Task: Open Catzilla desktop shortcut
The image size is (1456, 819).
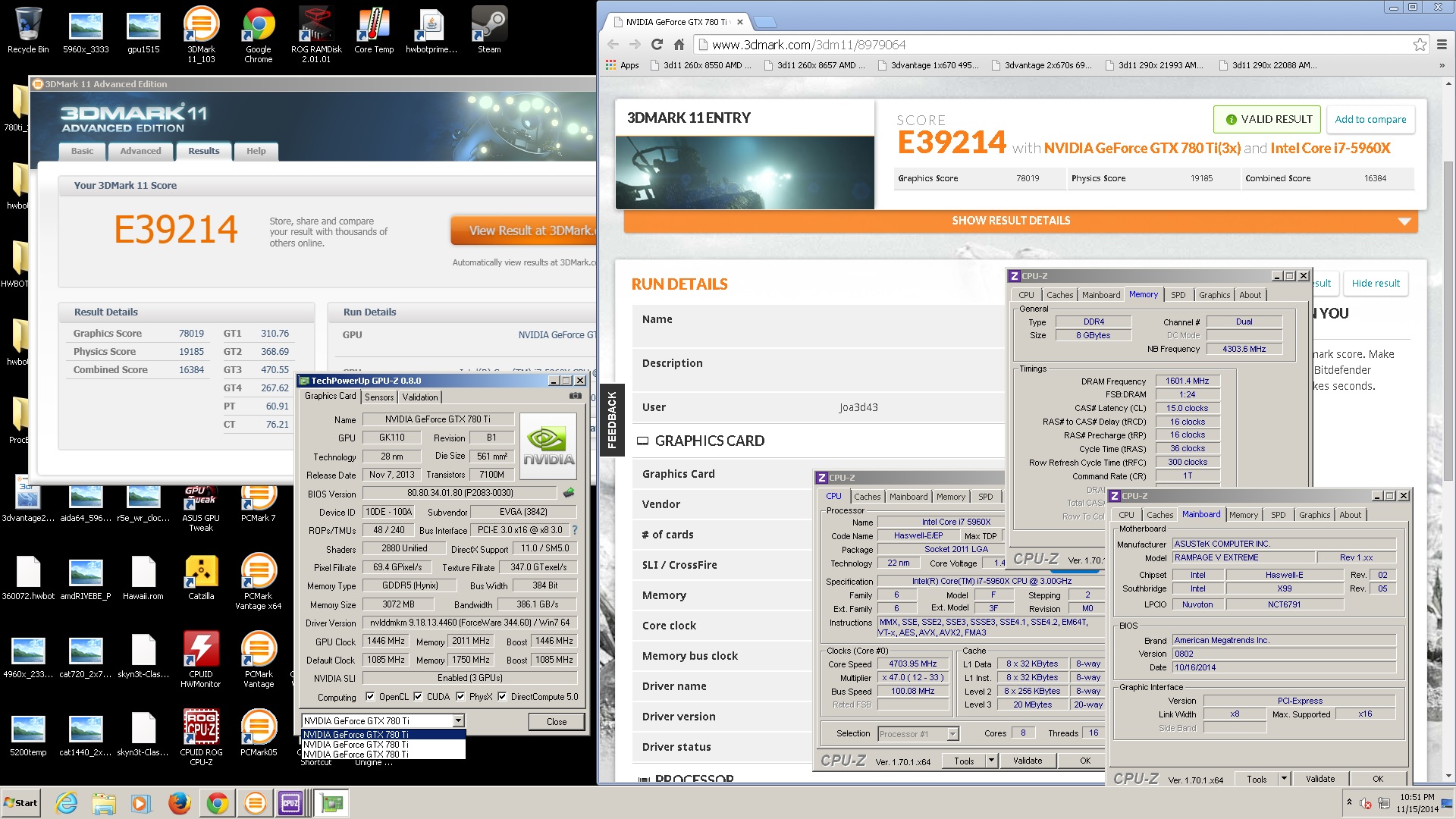Action: pyautogui.click(x=201, y=577)
